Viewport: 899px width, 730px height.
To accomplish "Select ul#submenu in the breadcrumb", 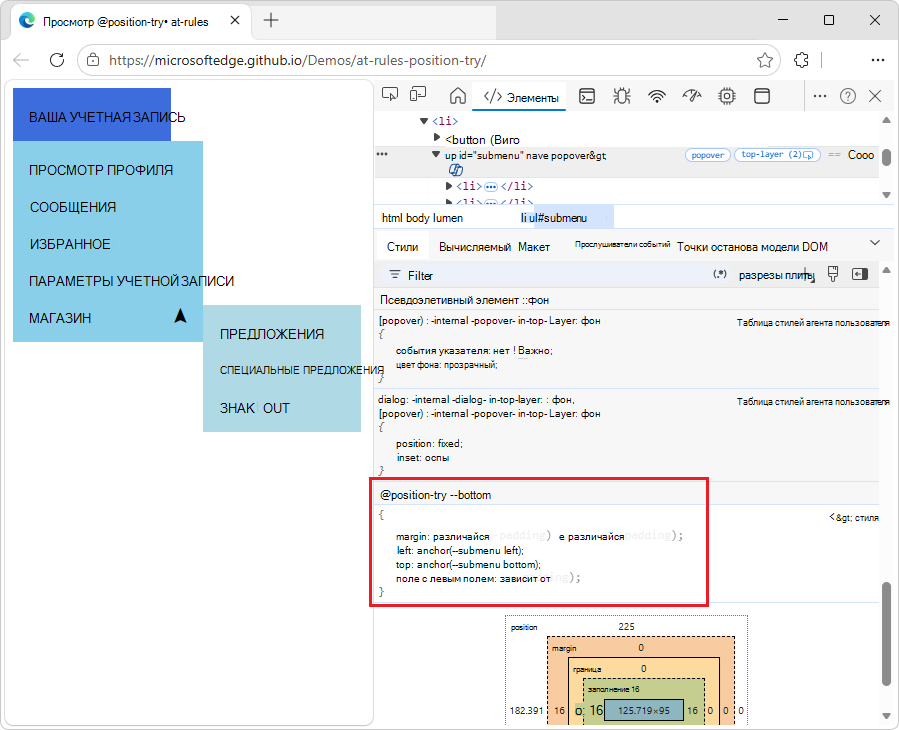I will (x=558, y=218).
